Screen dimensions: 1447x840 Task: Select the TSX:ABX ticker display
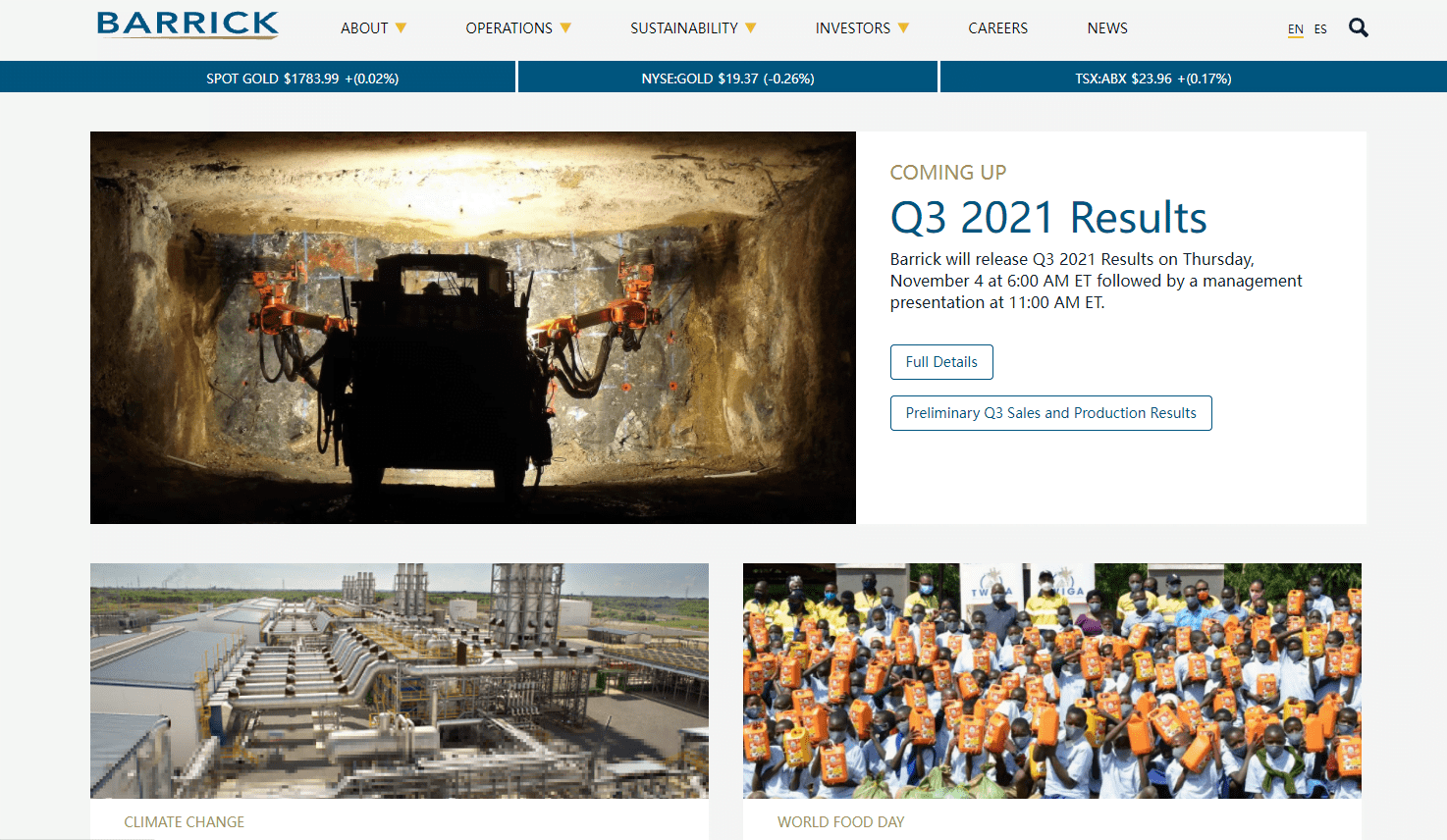(1154, 77)
